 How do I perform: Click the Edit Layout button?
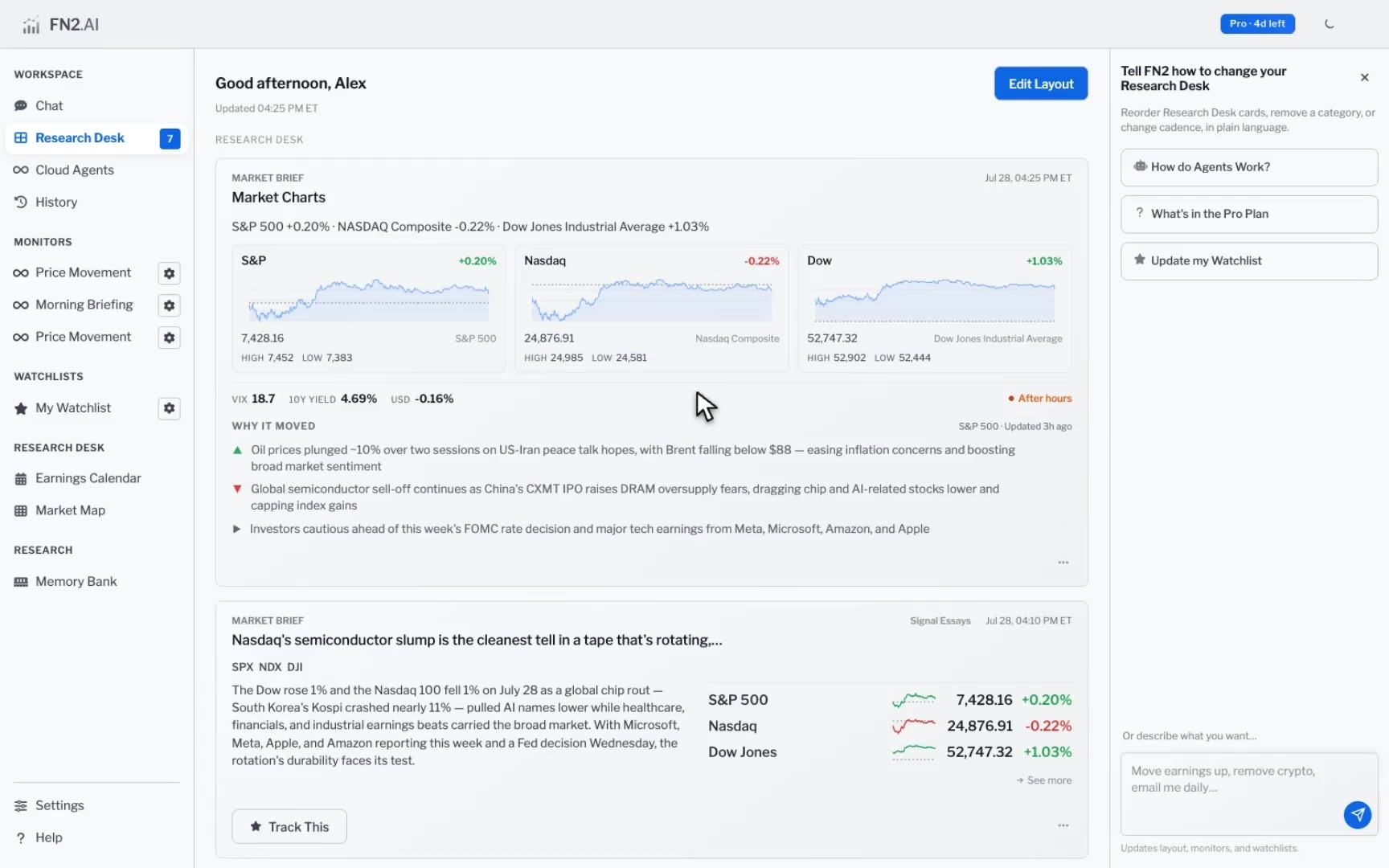(x=1041, y=84)
